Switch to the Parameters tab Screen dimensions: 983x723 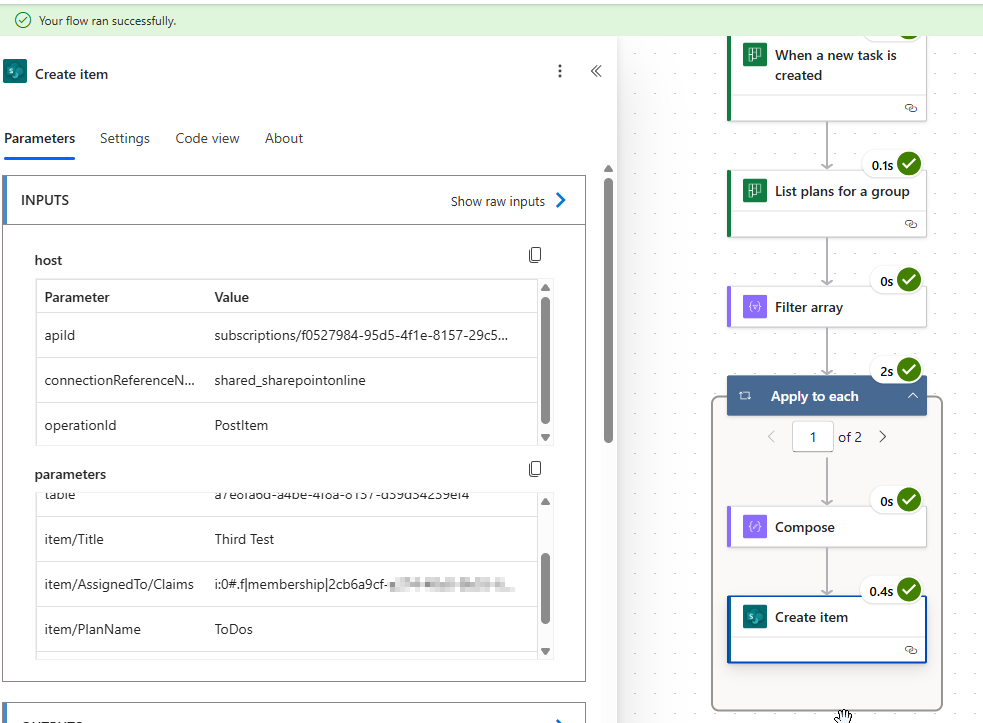(x=39, y=139)
